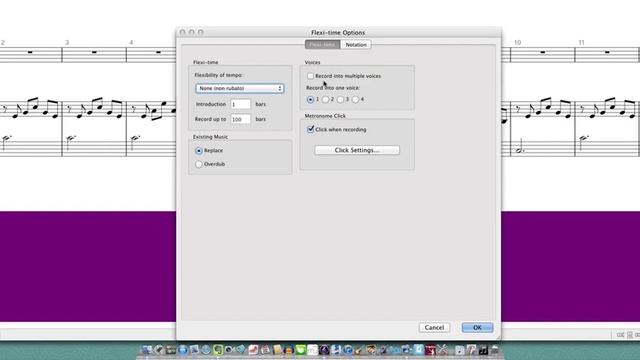Select voice 1 radio button

point(310,99)
